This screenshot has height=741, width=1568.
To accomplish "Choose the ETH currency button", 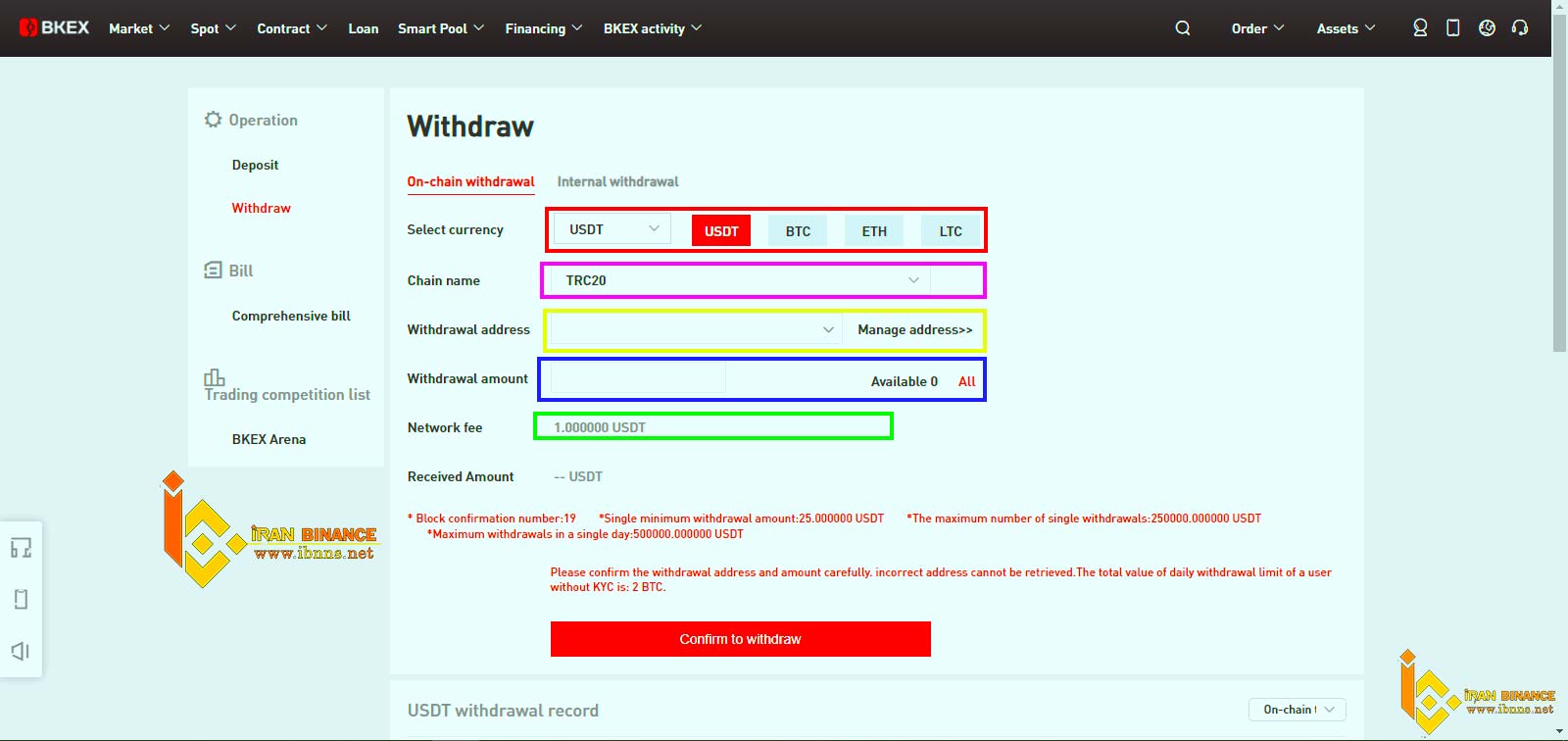I will [x=874, y=230].
